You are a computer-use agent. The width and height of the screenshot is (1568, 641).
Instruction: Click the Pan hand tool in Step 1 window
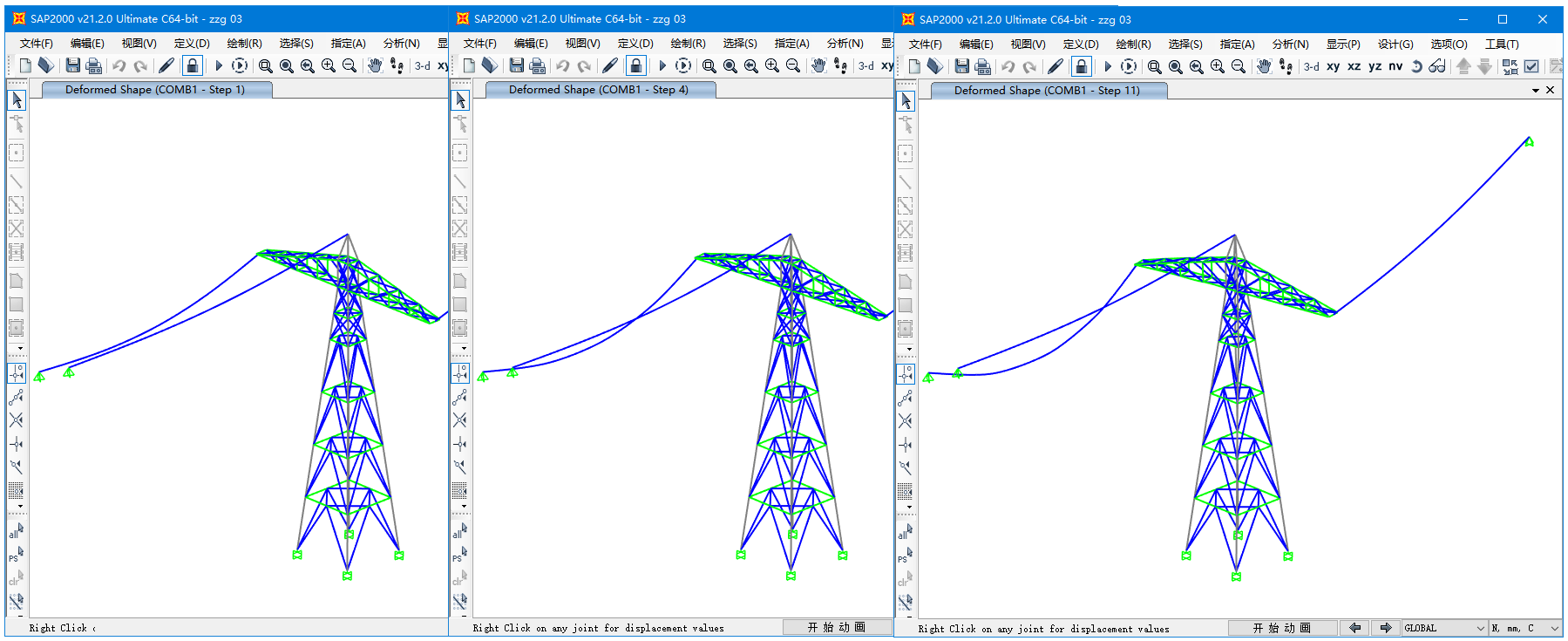pyautogui.click(x=375, y=65)
